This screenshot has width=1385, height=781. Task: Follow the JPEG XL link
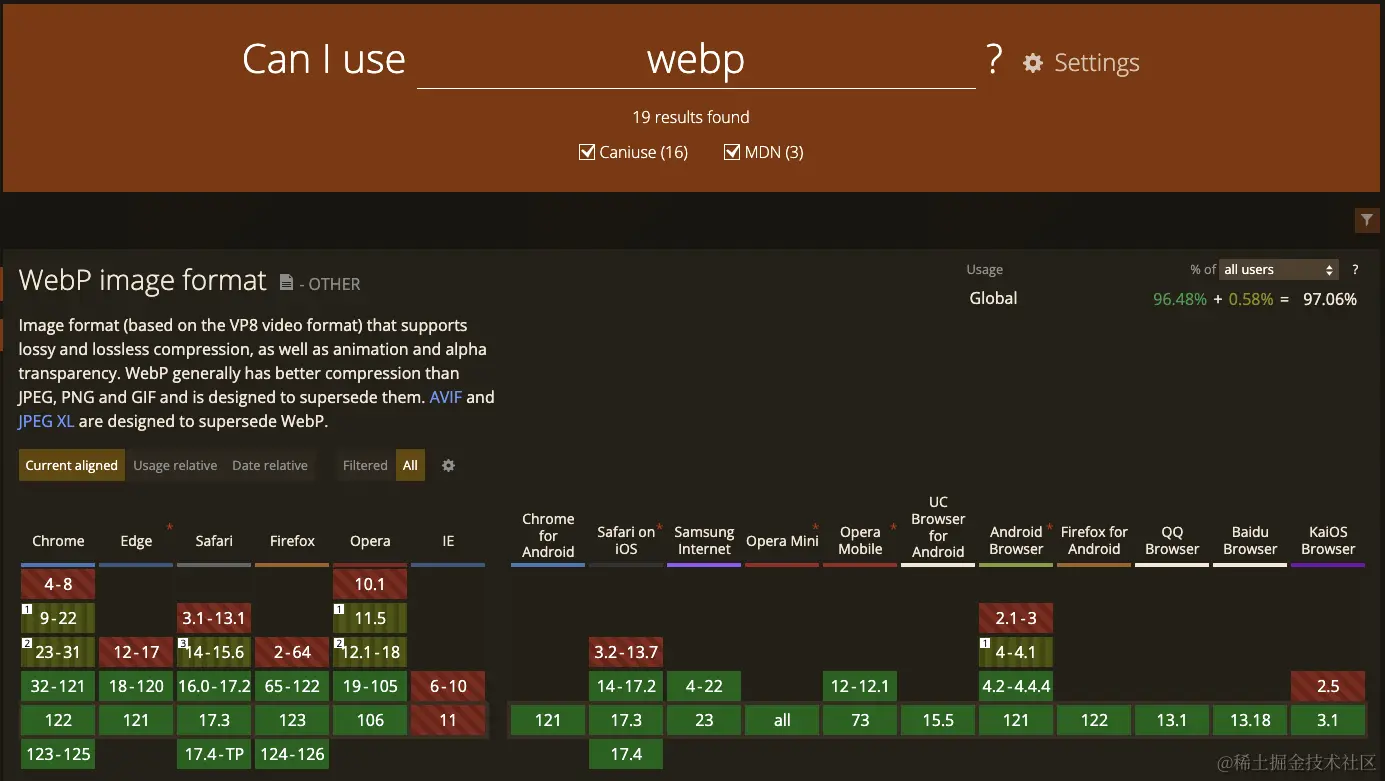point(46,421)
